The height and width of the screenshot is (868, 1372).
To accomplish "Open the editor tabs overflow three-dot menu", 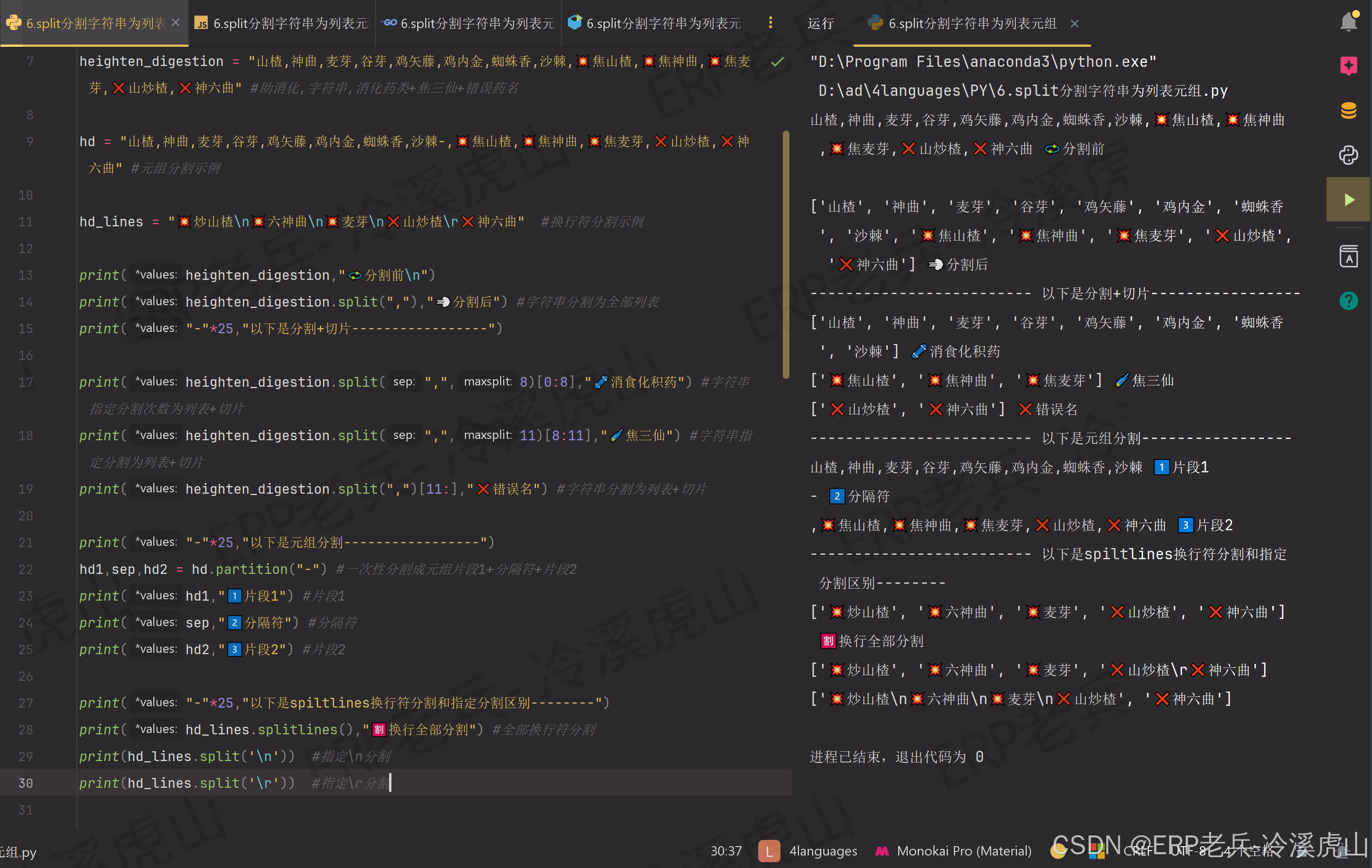I will [x=770, y=23].
